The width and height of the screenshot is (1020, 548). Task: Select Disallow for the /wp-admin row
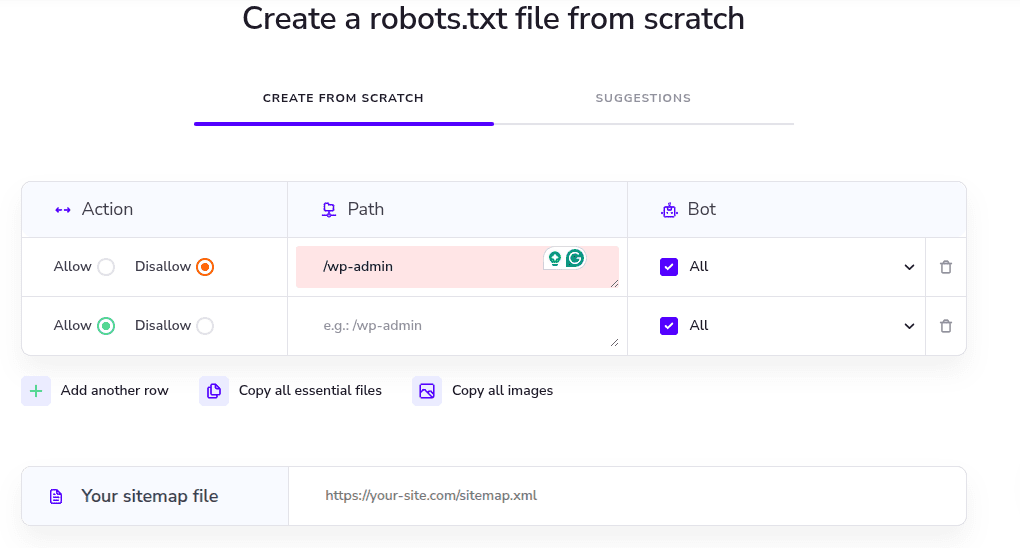click(x=205, y=267)
